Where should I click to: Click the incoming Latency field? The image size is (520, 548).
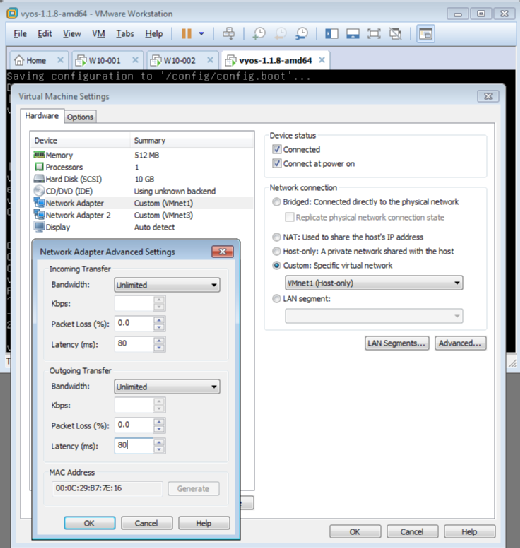[x=134, y=344]
